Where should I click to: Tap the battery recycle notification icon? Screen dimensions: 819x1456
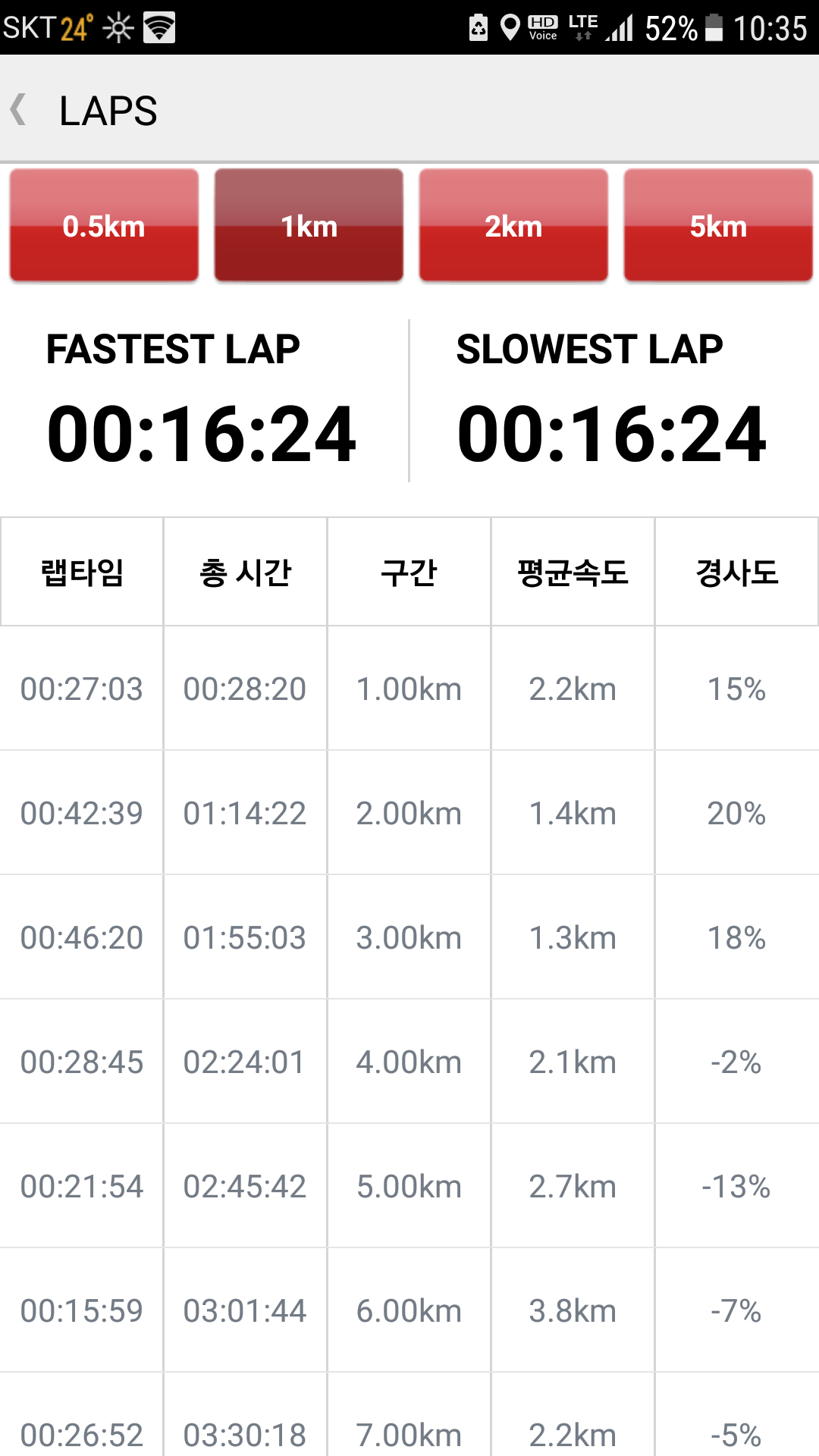(479, 27)
